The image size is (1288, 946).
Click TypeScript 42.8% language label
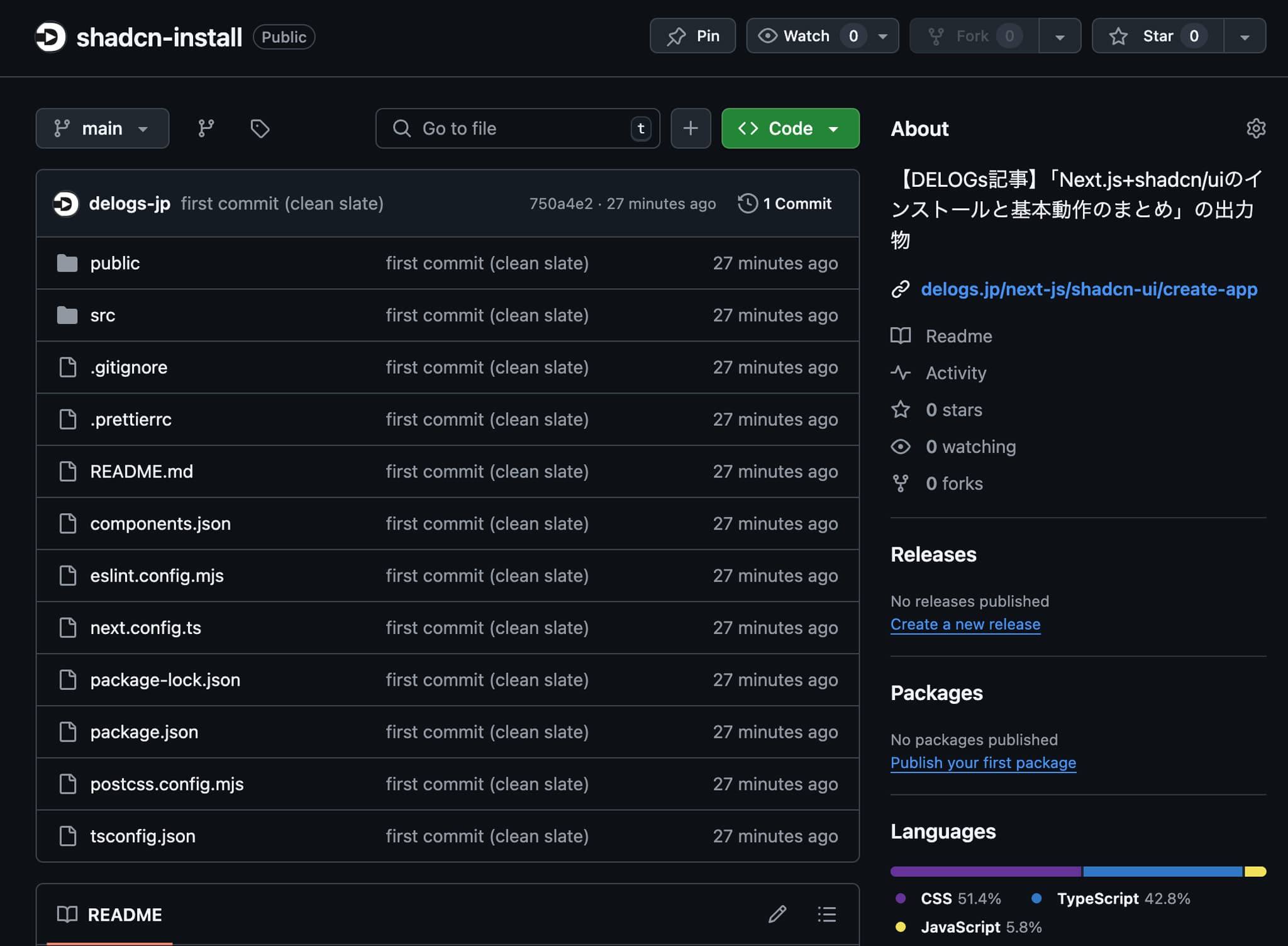click(x=1123, y=898)
